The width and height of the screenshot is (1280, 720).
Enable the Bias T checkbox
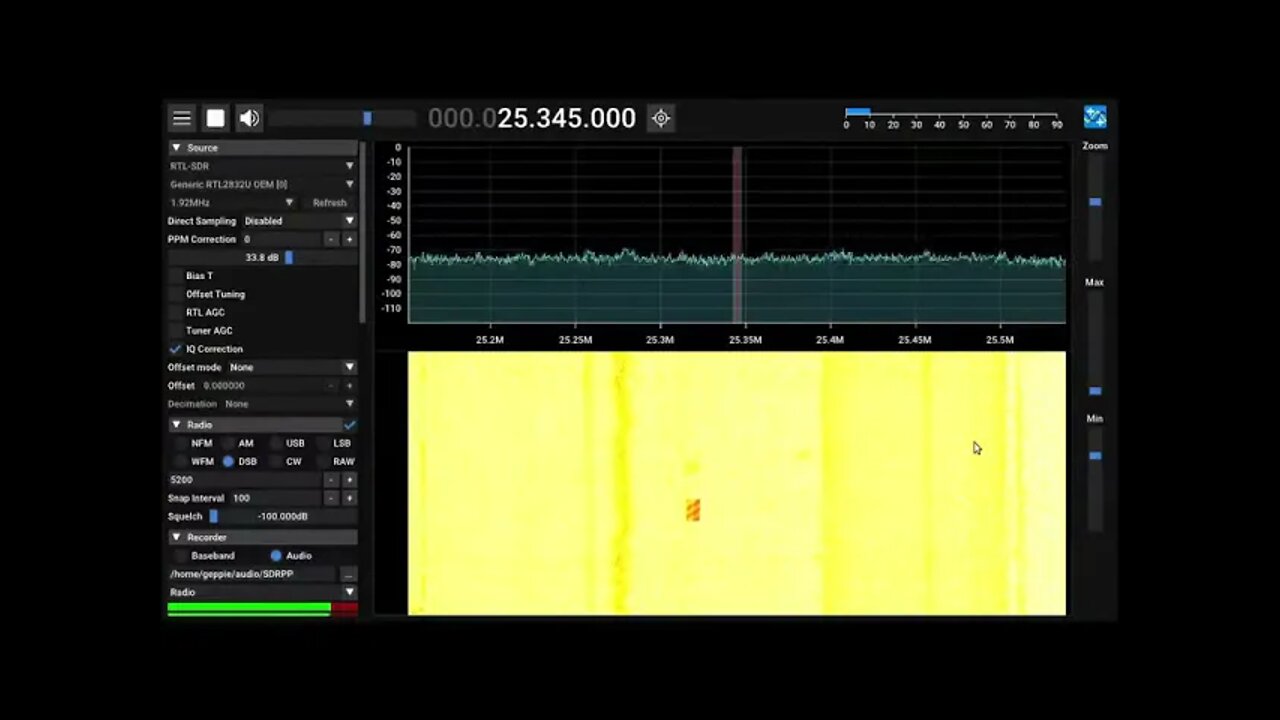point(176,276)
